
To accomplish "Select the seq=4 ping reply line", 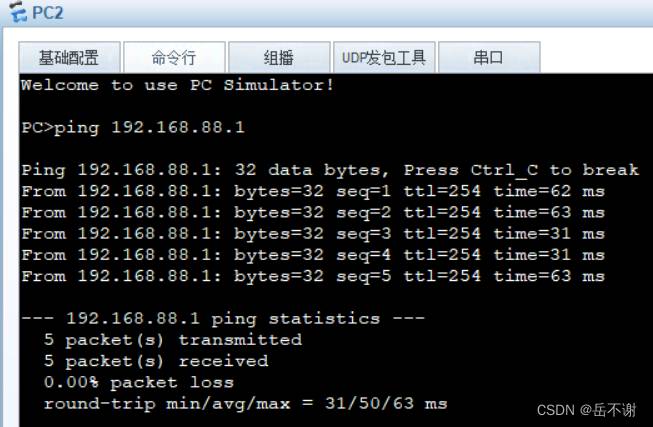I will pyautogui.click(x=313, y=255).
